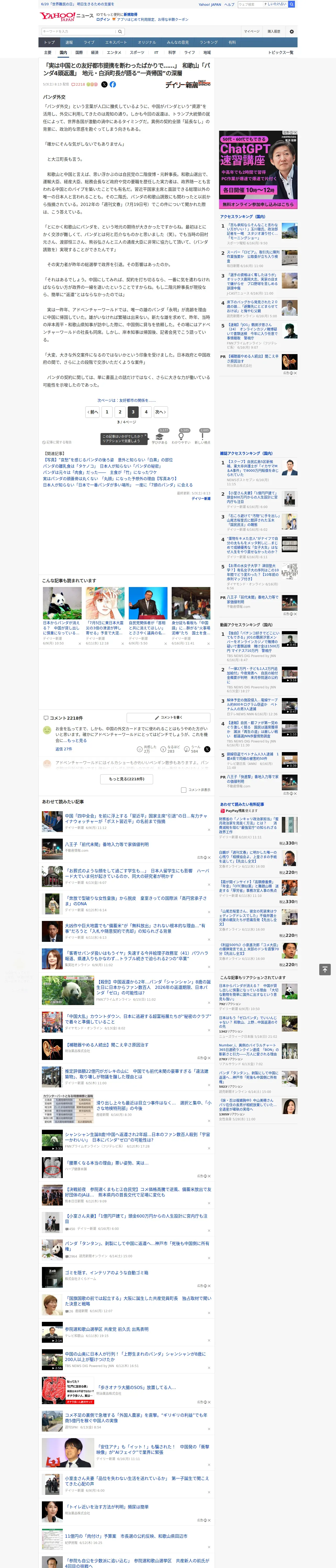
Task: Click the scroll-to-top arrow button
Action: tap(325, 970)
